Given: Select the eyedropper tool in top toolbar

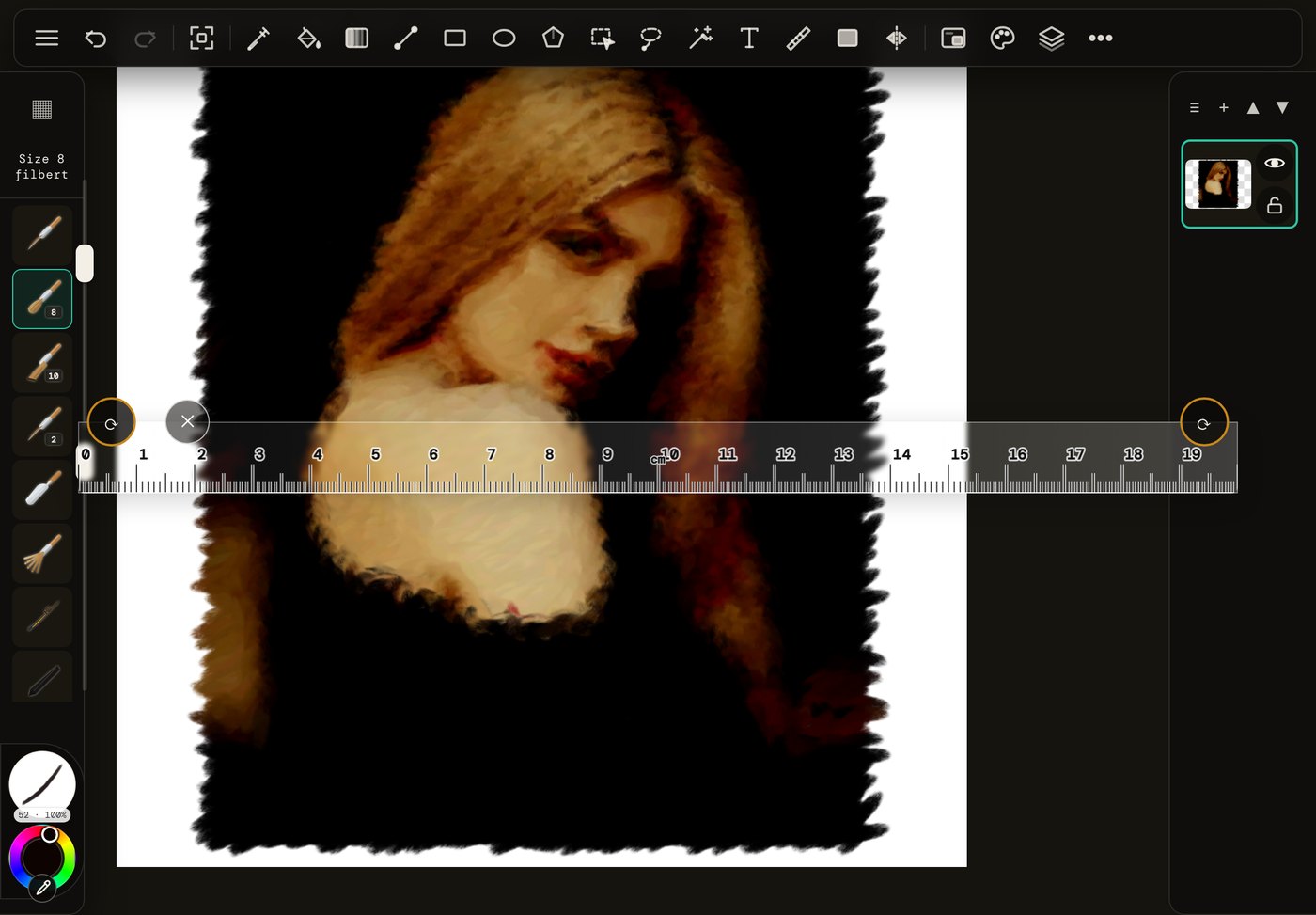Looking at the screenshot, I should [258, 39].
